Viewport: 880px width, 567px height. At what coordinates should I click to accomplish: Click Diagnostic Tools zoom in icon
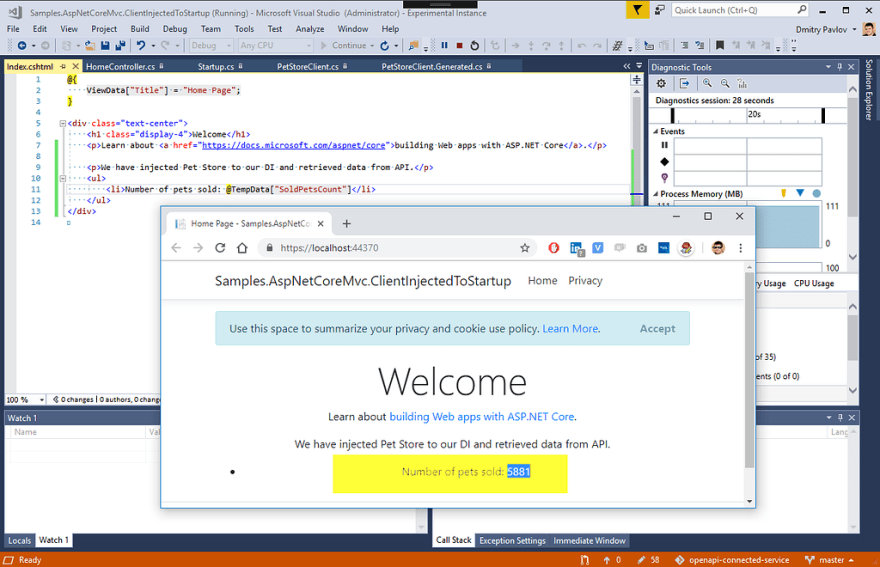coord(707,84)
